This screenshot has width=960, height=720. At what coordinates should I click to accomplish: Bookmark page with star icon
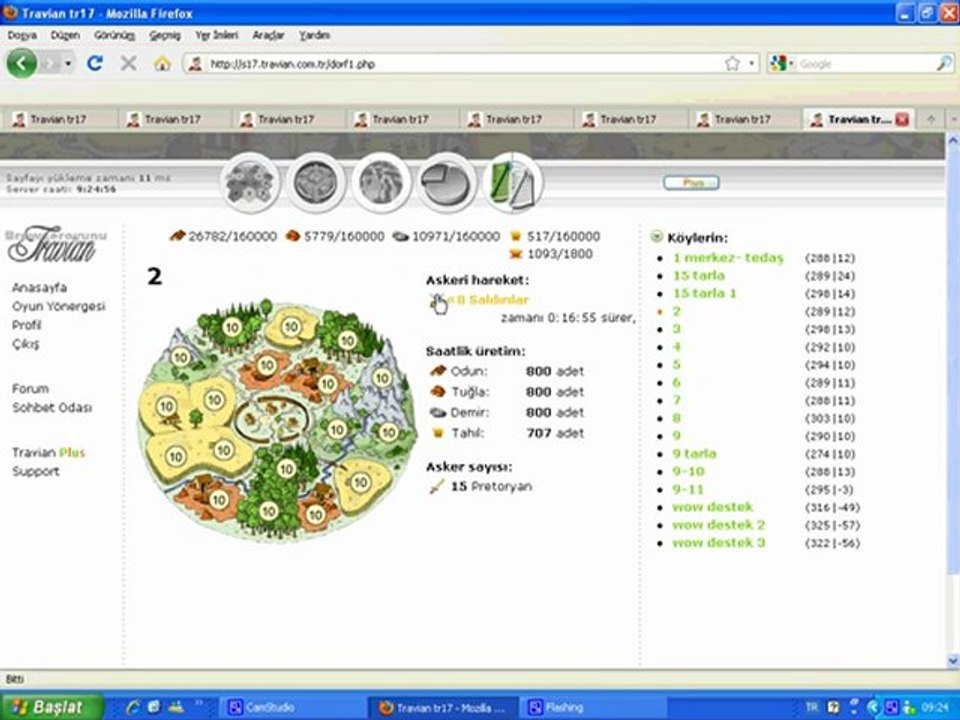(x=732, y=64)
